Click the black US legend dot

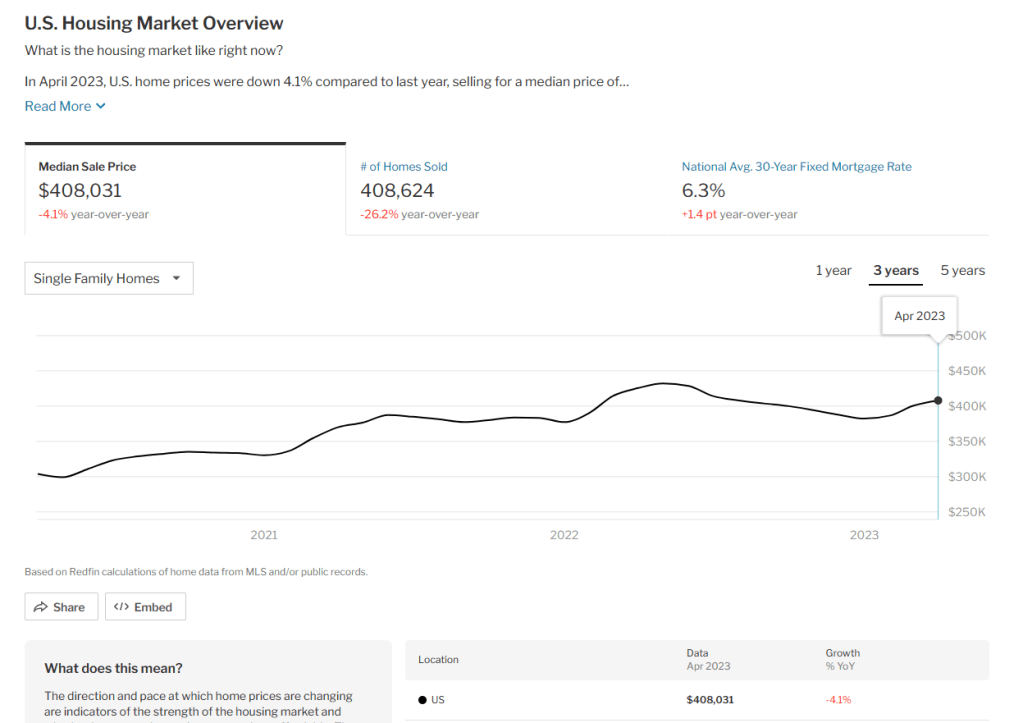point(422,700)
